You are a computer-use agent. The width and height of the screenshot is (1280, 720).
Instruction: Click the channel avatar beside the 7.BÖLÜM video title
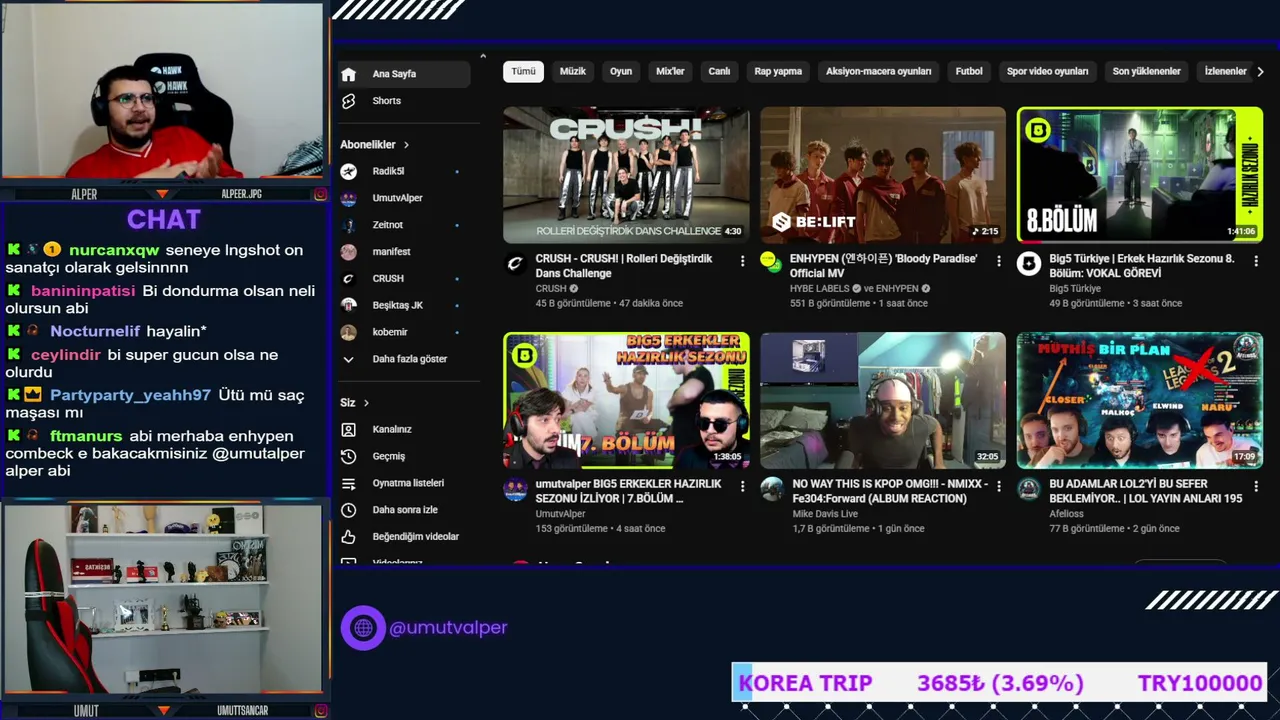point(515,490)
